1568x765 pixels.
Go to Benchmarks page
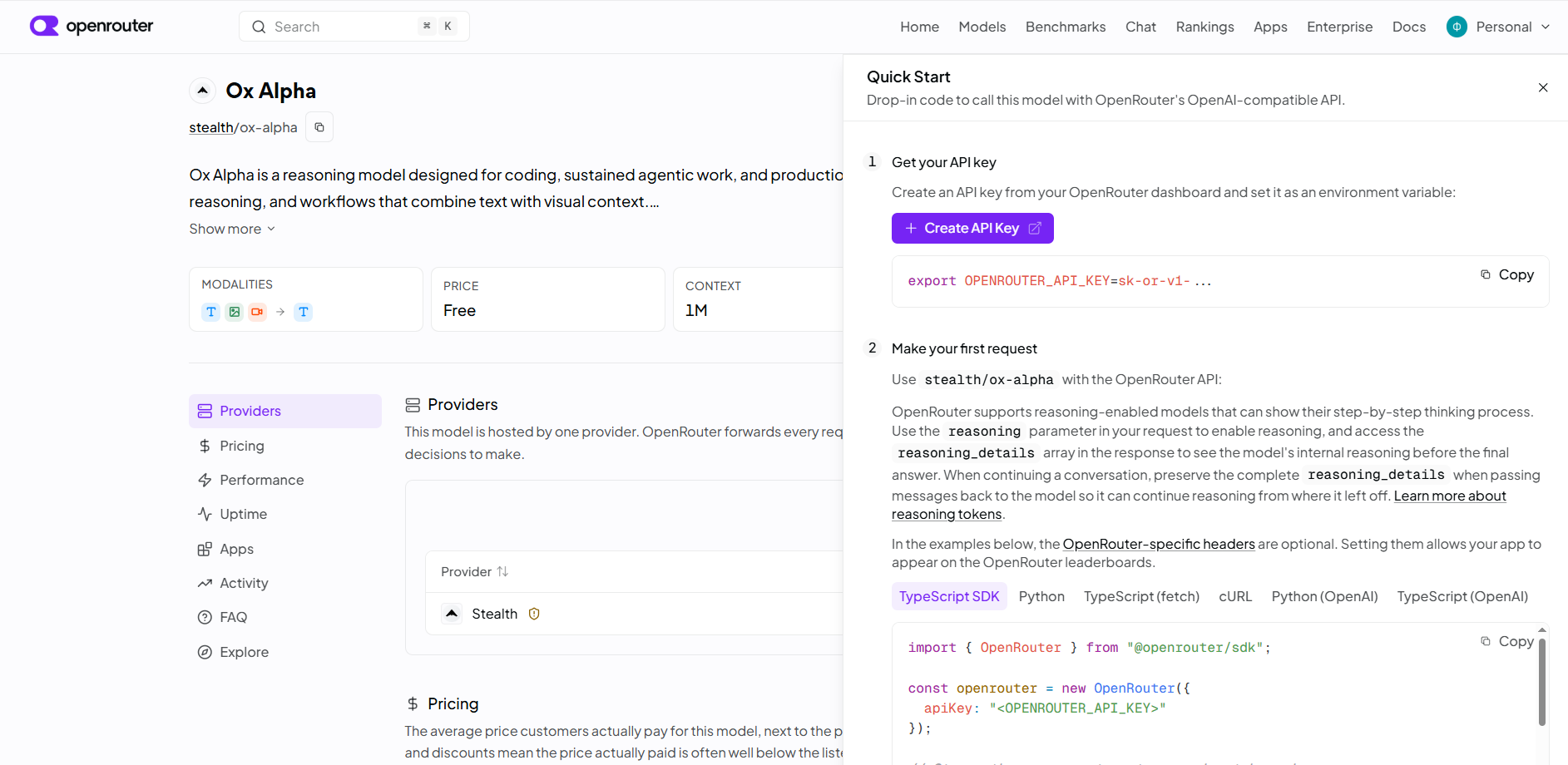coord(1066,27)
